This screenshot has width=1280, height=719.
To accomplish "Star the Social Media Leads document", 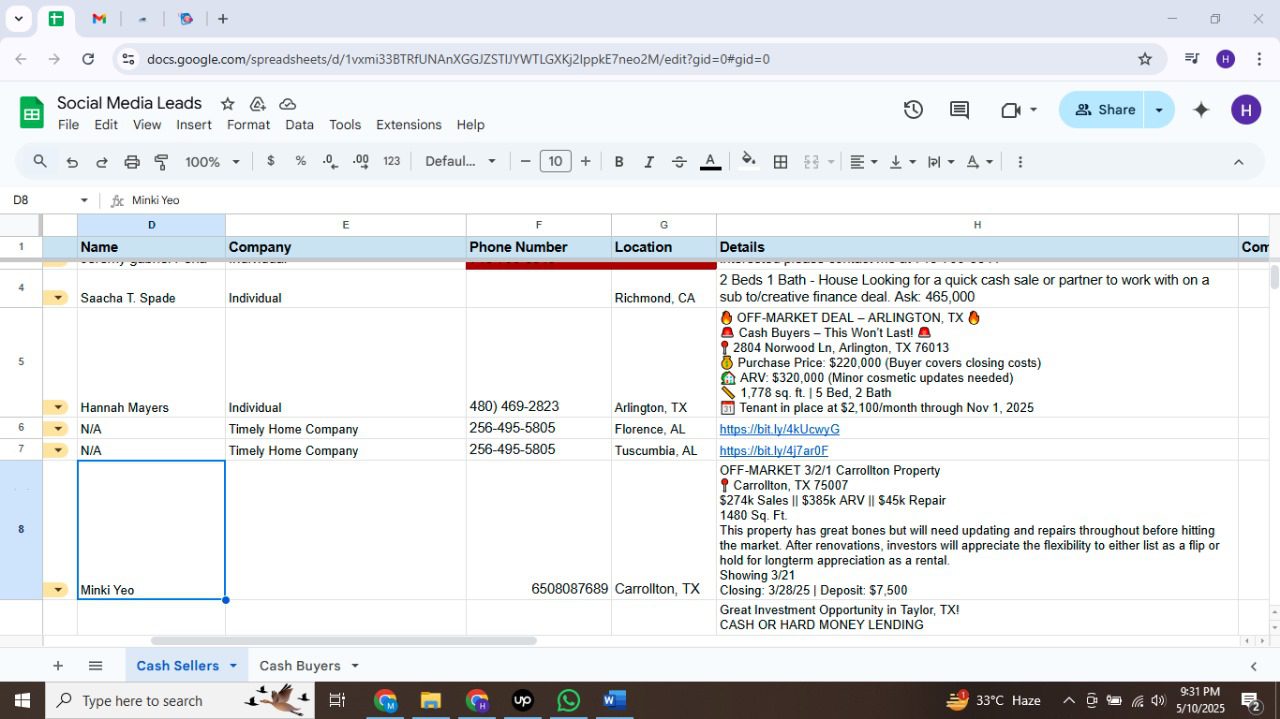I will [227, 104].
